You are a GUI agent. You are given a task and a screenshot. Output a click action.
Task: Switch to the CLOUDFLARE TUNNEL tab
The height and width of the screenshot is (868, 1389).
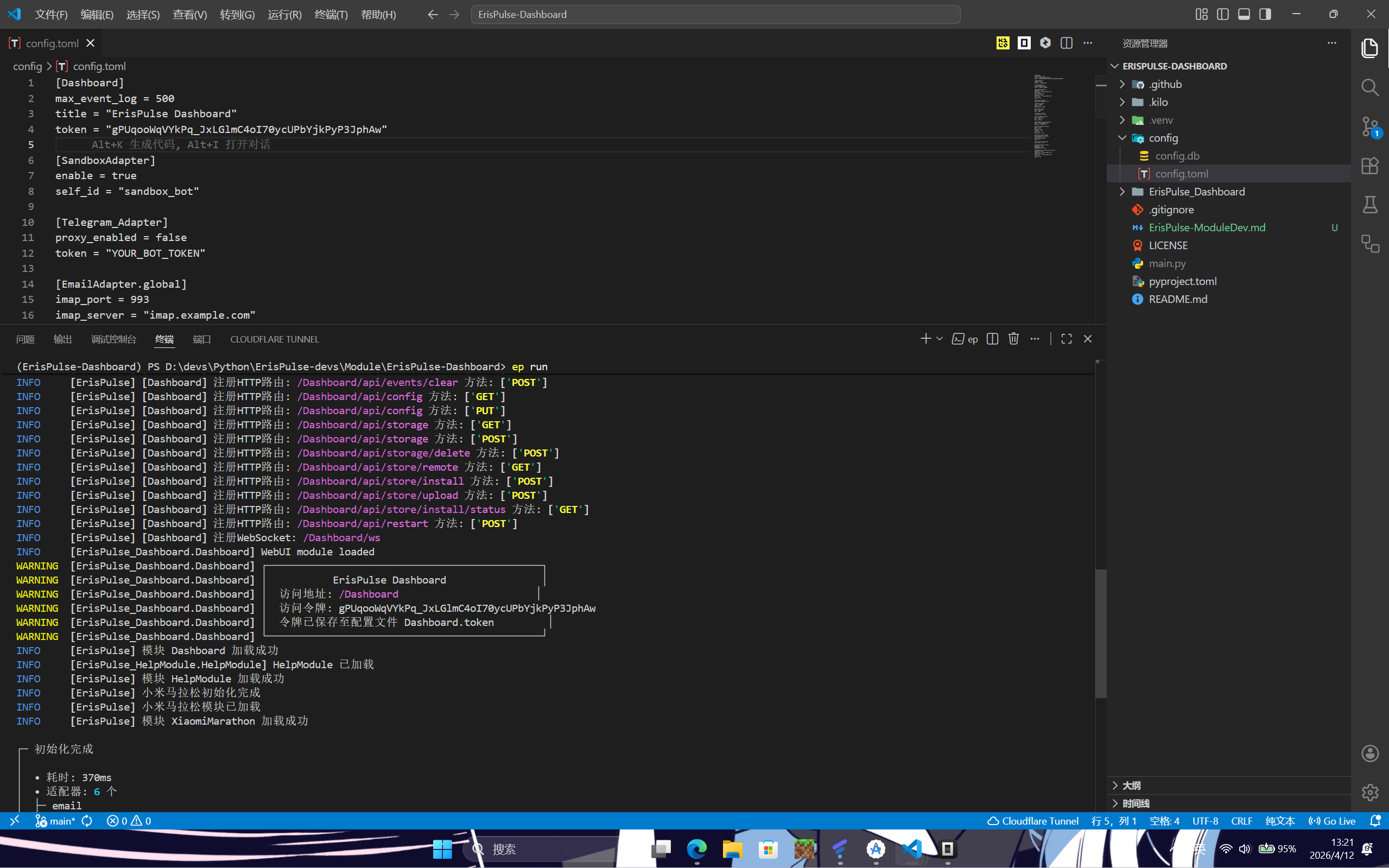[274, 339]
